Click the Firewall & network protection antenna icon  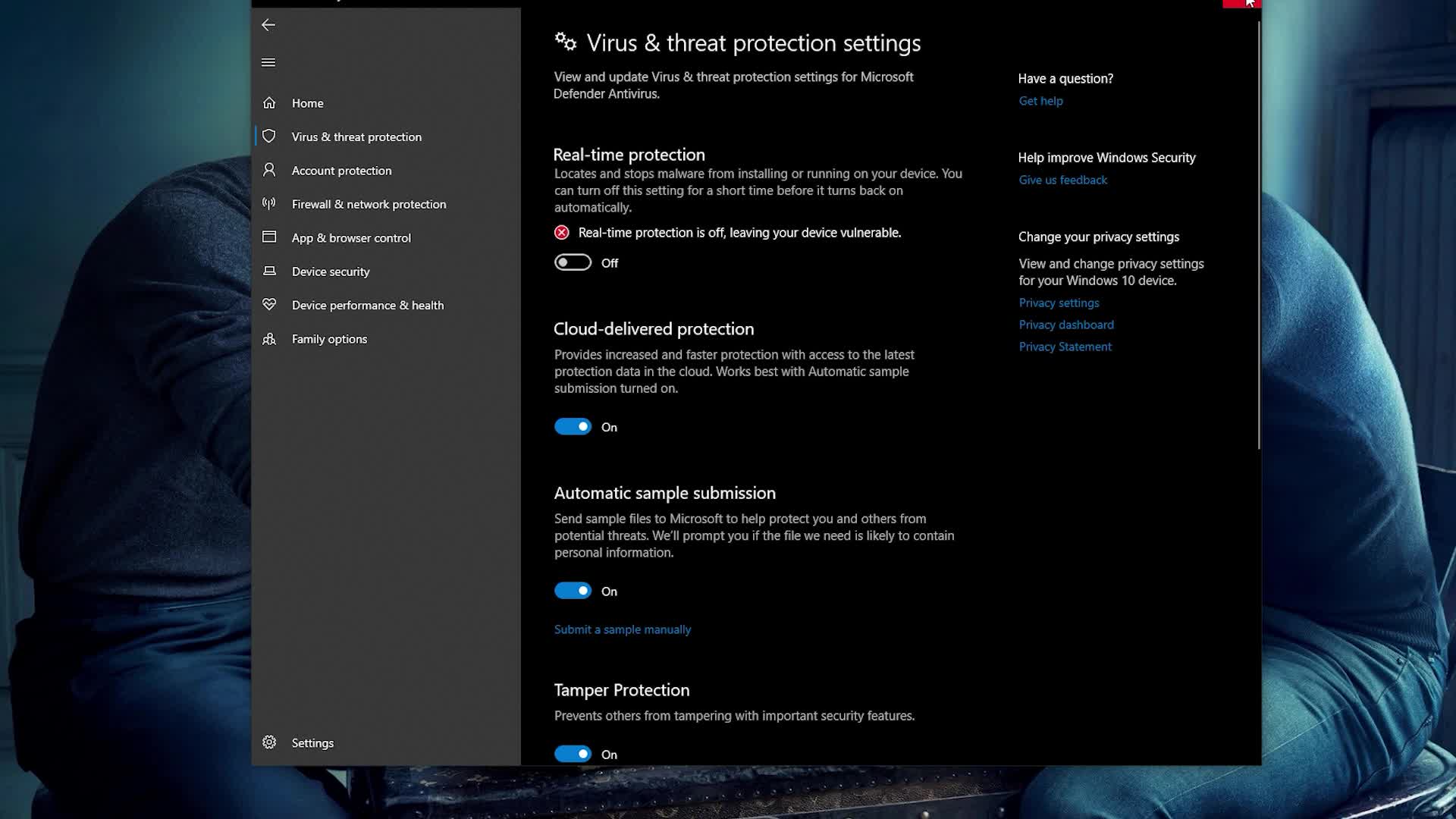coord(269,203)
